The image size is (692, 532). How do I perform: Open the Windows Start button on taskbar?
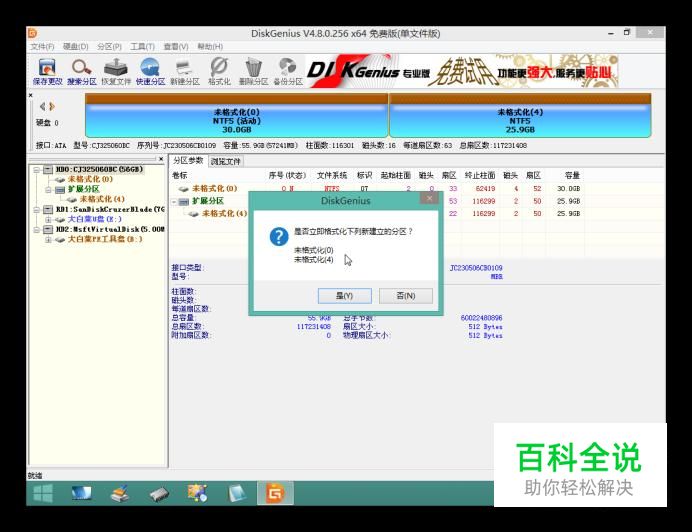point(43,493)
